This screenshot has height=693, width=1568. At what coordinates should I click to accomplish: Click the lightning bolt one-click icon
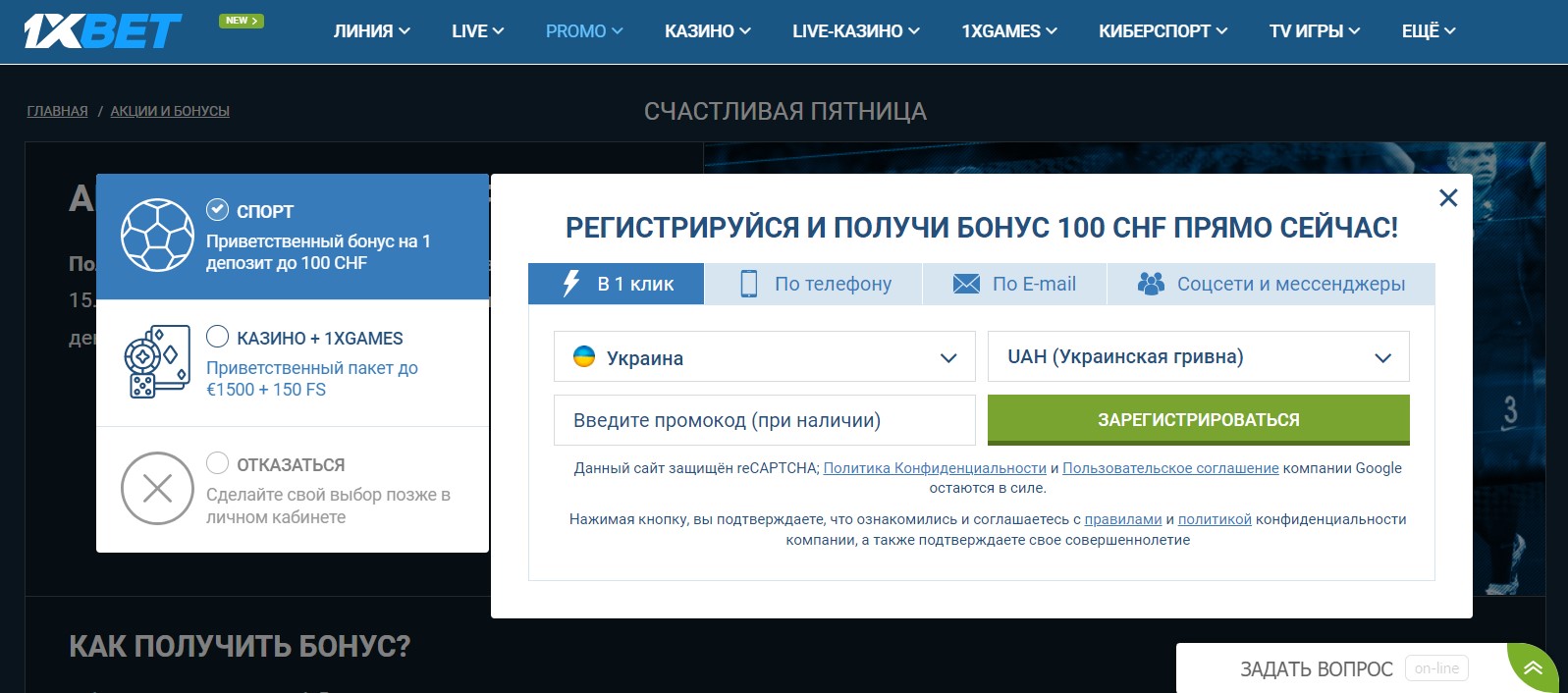(x=570, y=284)
